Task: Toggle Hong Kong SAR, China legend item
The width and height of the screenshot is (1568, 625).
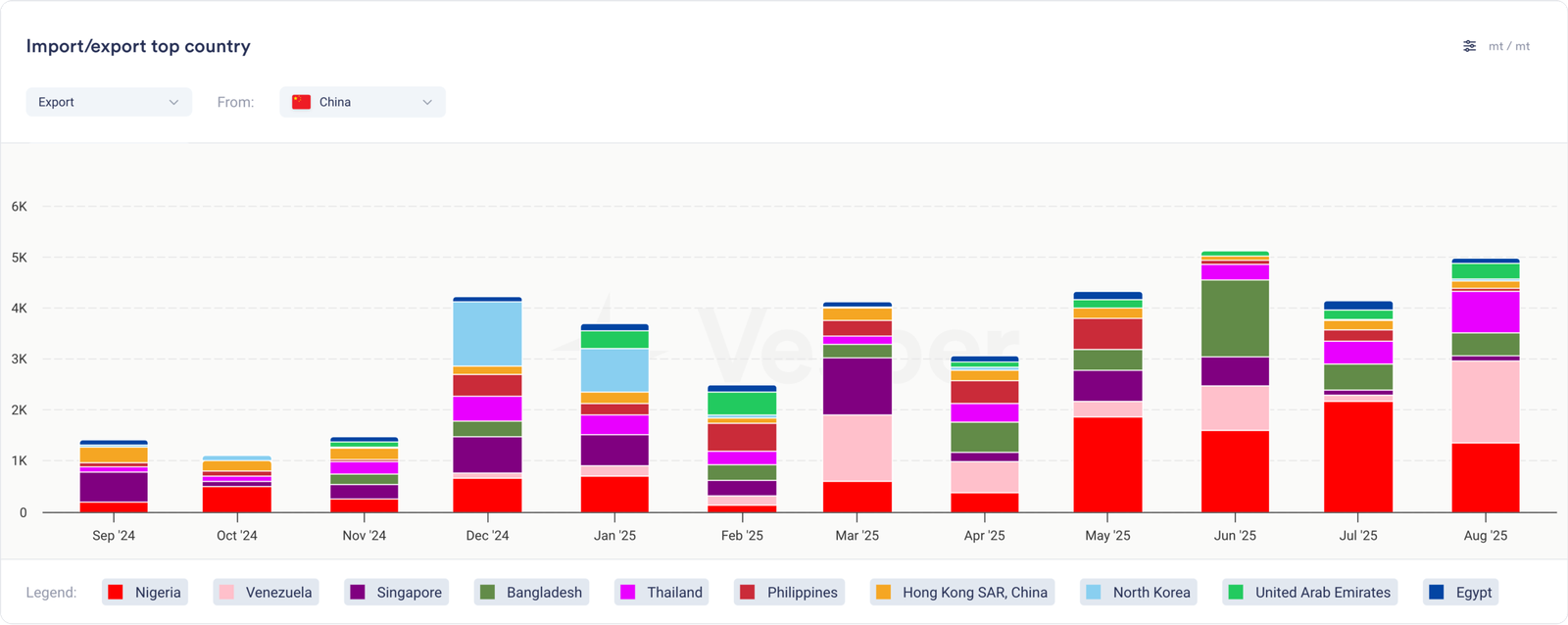Action: pos(962,592)
